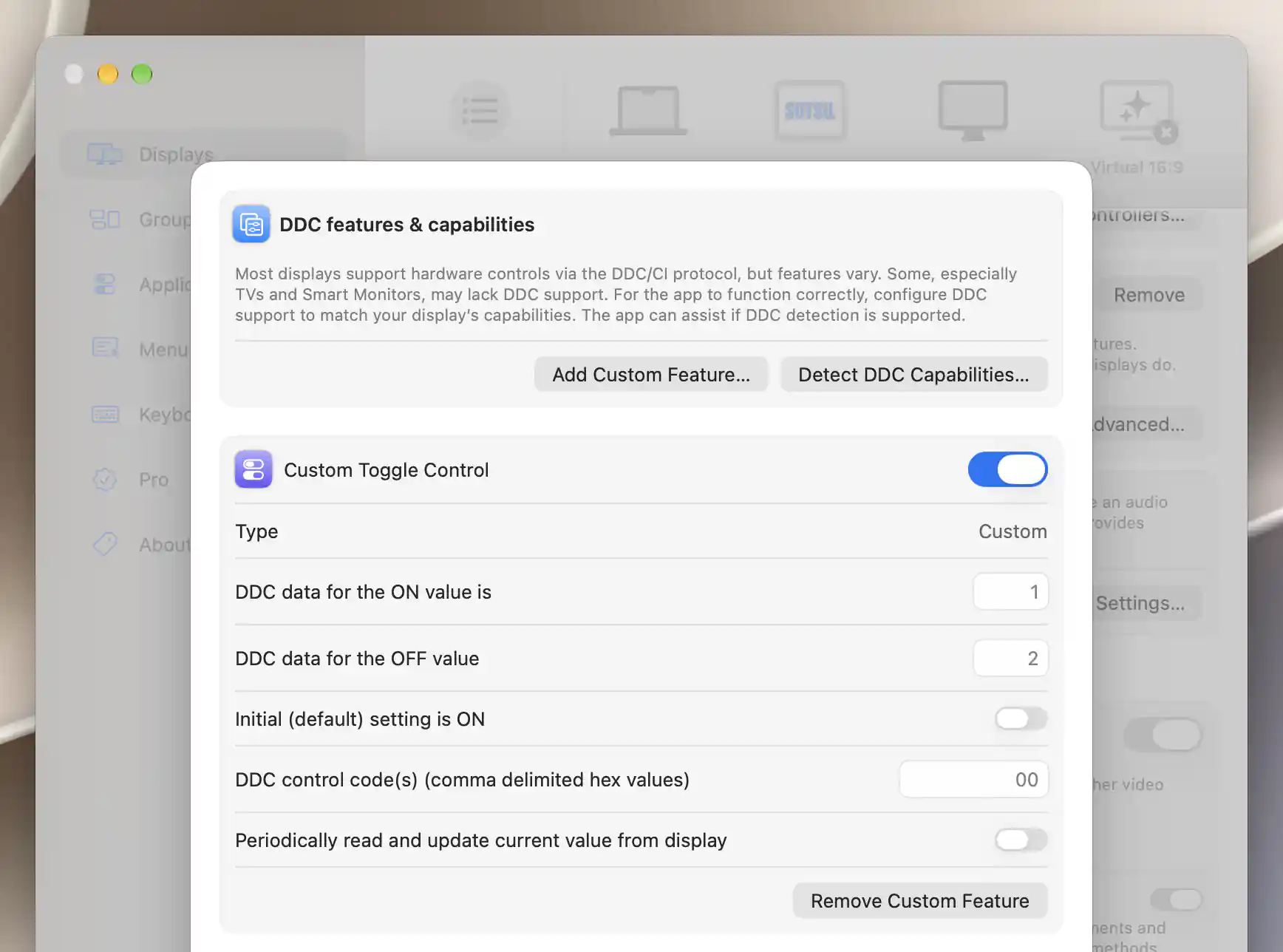The height and width of the screenshot is (952, 1283).
Task: Open the Keyboard sidebar icon
Action: click(x=105, y=414)
